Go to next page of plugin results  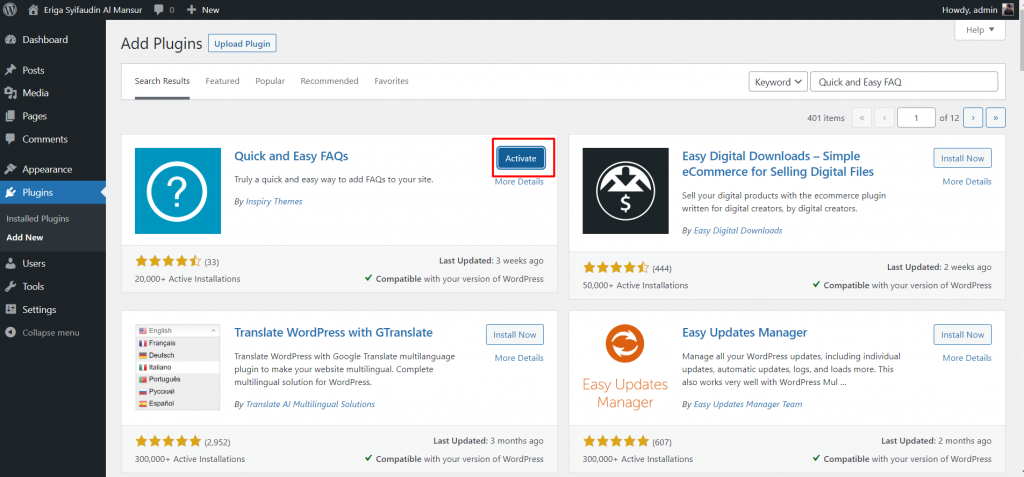coord(973,118)
